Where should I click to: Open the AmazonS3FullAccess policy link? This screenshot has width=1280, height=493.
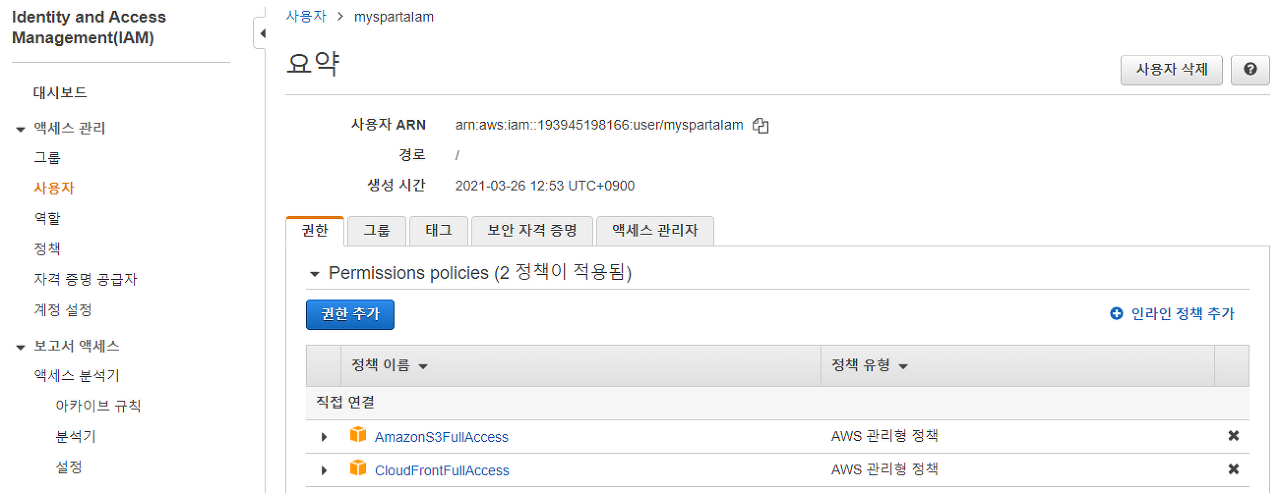pyautogui.click(x=442, y=437)
